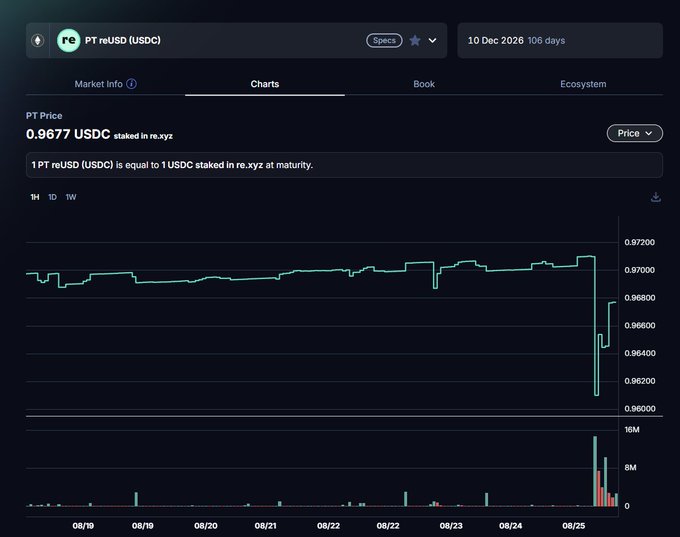Click the PT Price label

click(44, 116)
